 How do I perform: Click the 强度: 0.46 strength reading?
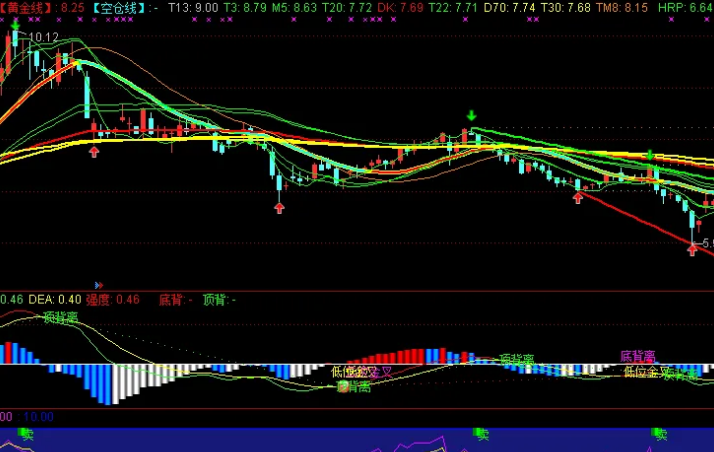tap(112, 300)
